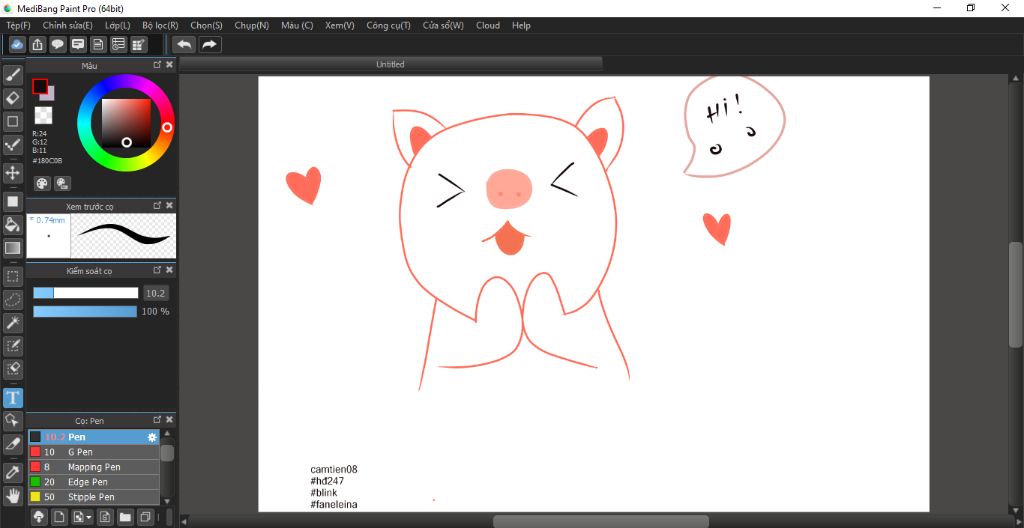Viewport: 1024px width, 528px height.
Task: Click the speech bubble toolbar icon
Action: click(x=58, y=44)
